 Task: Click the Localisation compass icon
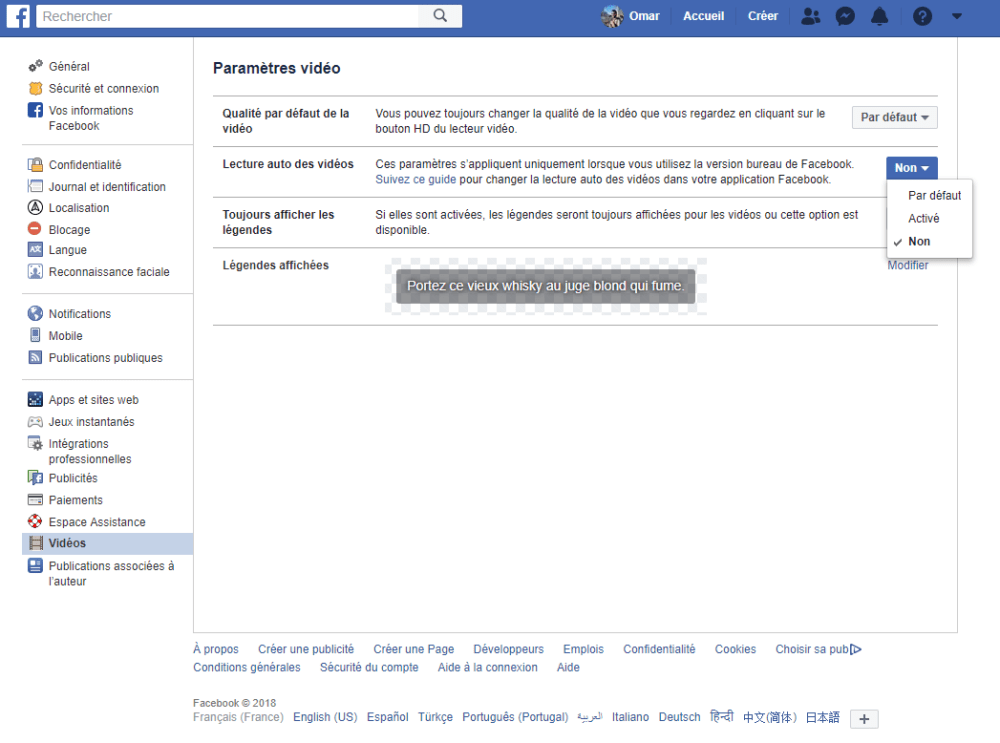click(x=35, y=207)
